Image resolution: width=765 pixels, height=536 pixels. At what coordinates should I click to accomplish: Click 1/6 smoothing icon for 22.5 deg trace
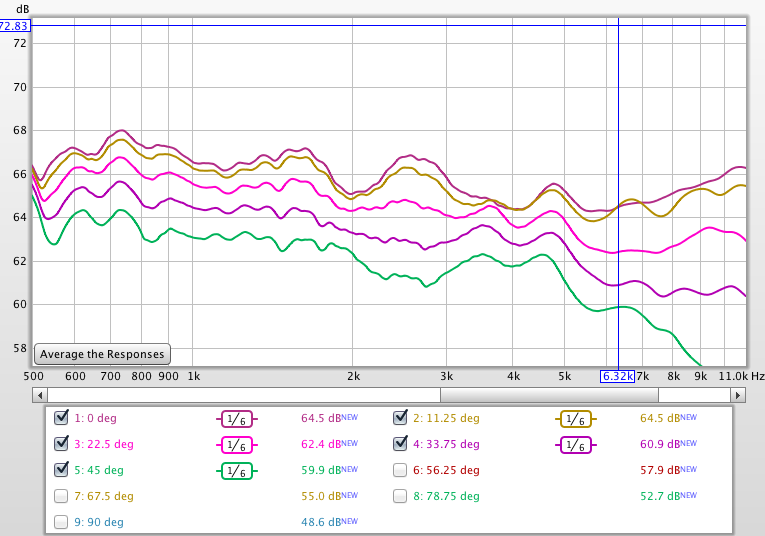click(233, 445)
